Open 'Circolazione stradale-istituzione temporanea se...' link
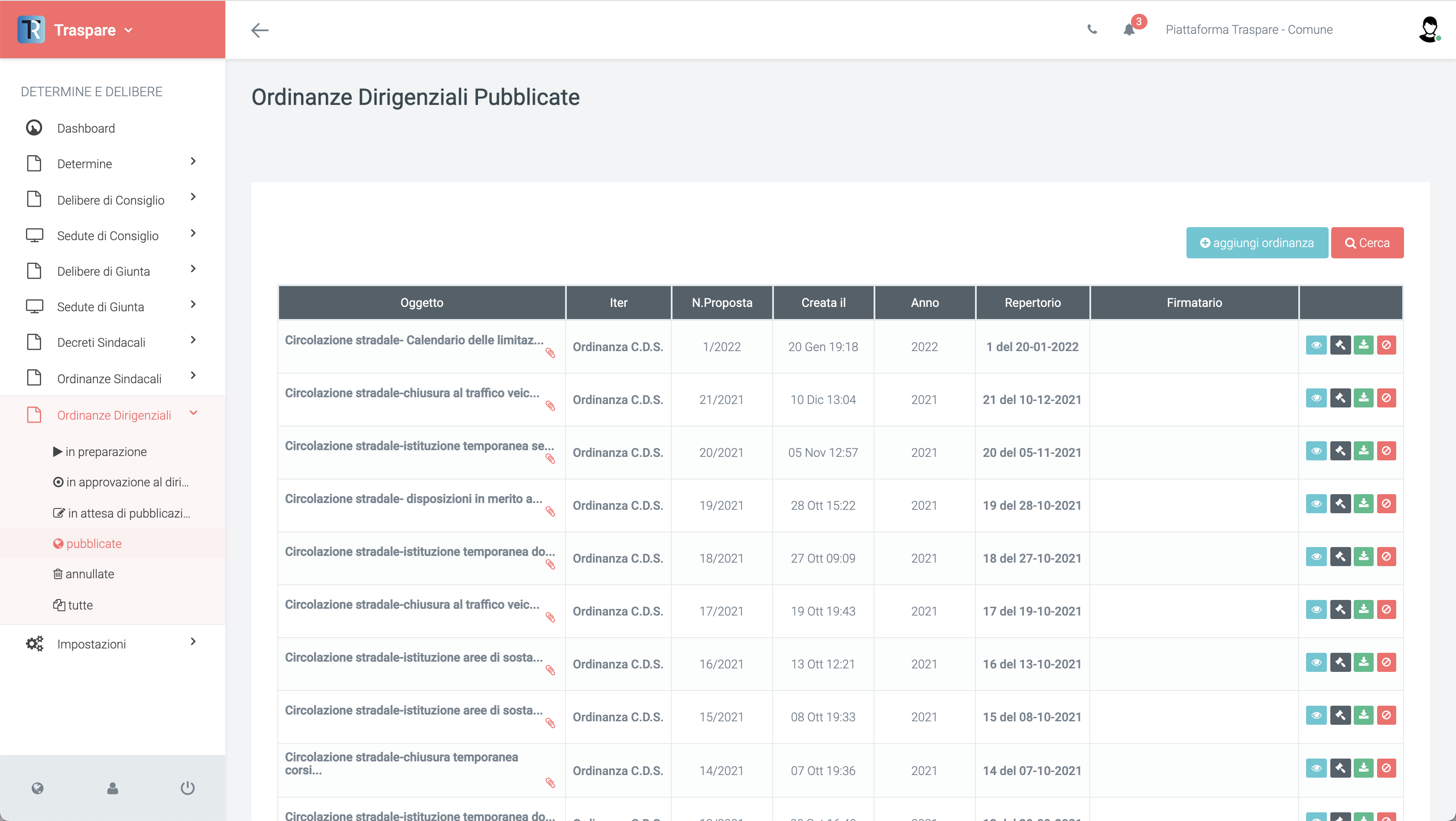The height and width of the screenshot is (821, 1456). pyautogui.click(x=419, y=446)
